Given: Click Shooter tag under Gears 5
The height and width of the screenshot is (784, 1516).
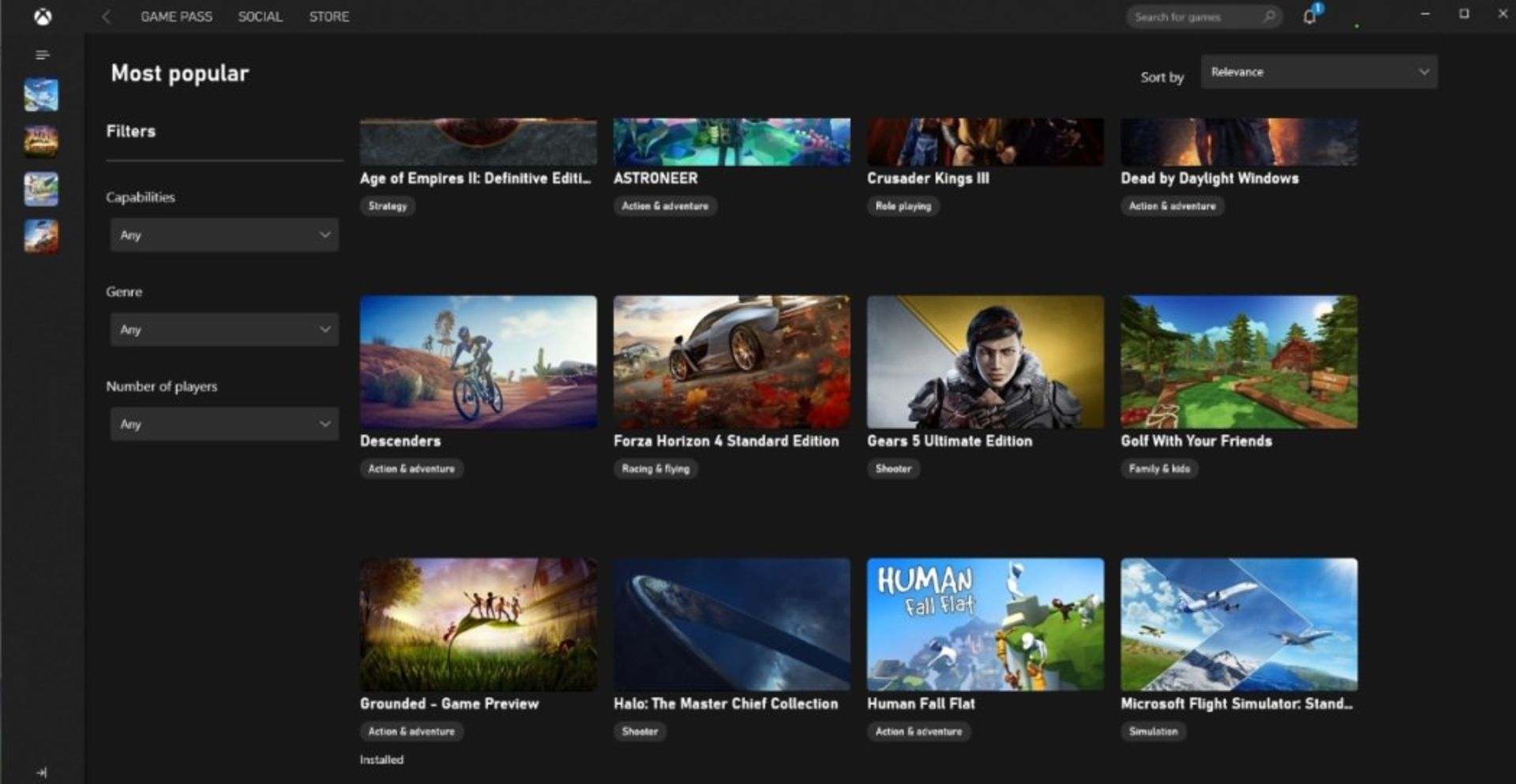Looking at the screenshot, I should [893, 469].
